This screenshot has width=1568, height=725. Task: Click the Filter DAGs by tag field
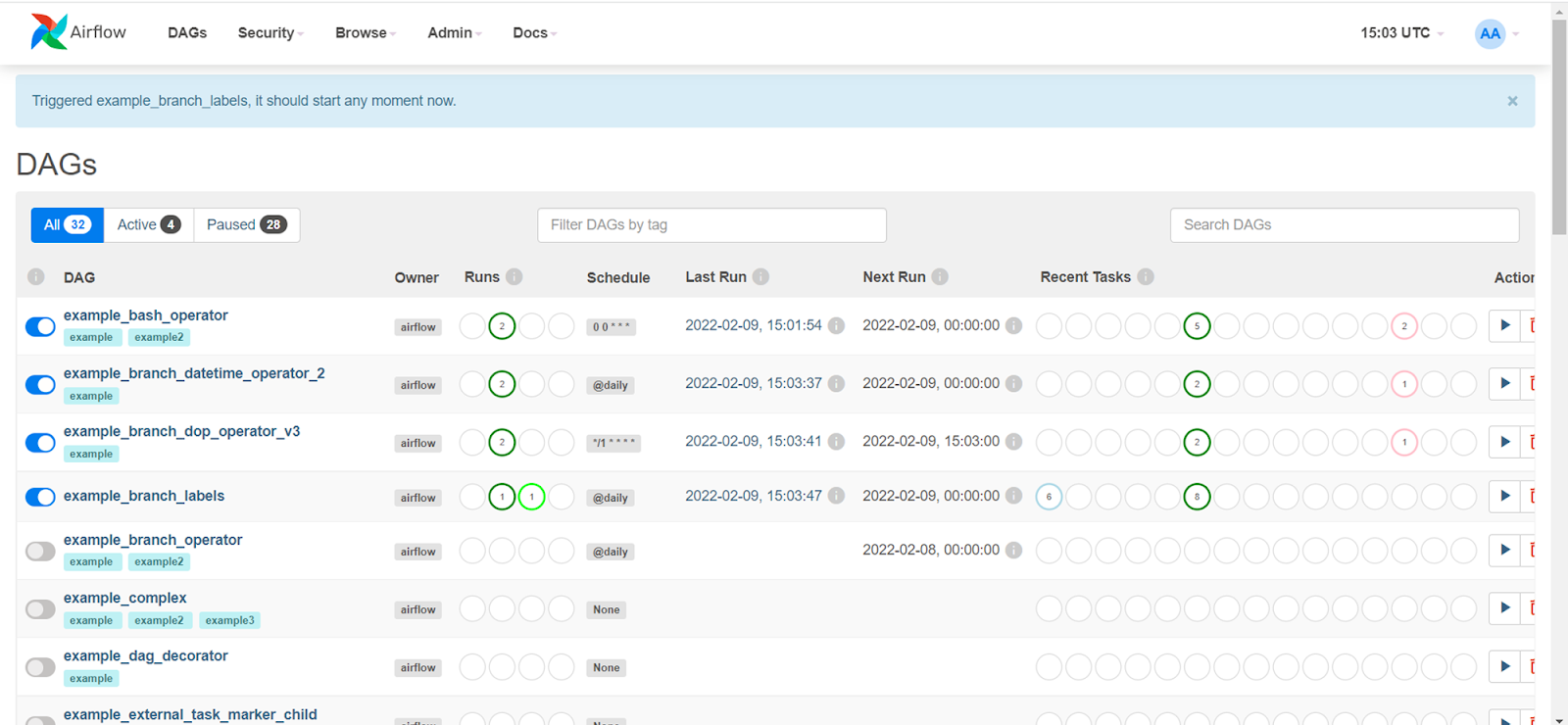pos(711,224)
